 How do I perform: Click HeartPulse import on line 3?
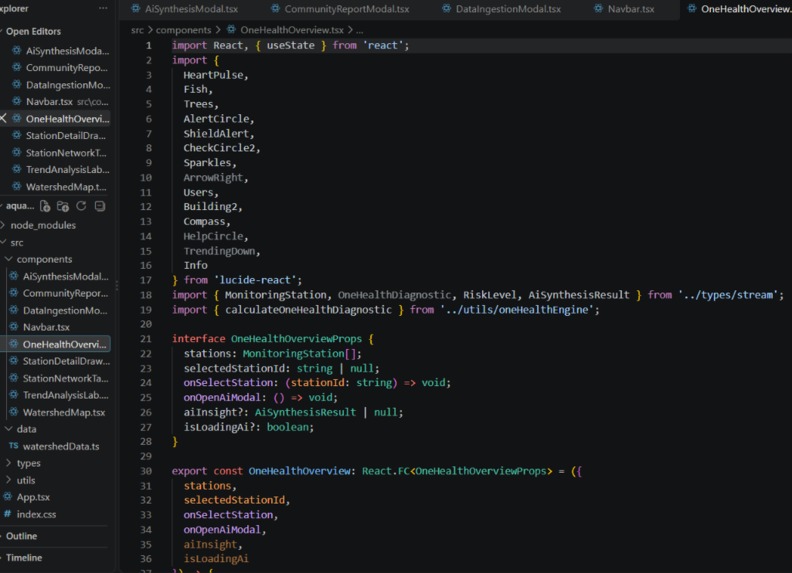point(213,75)
